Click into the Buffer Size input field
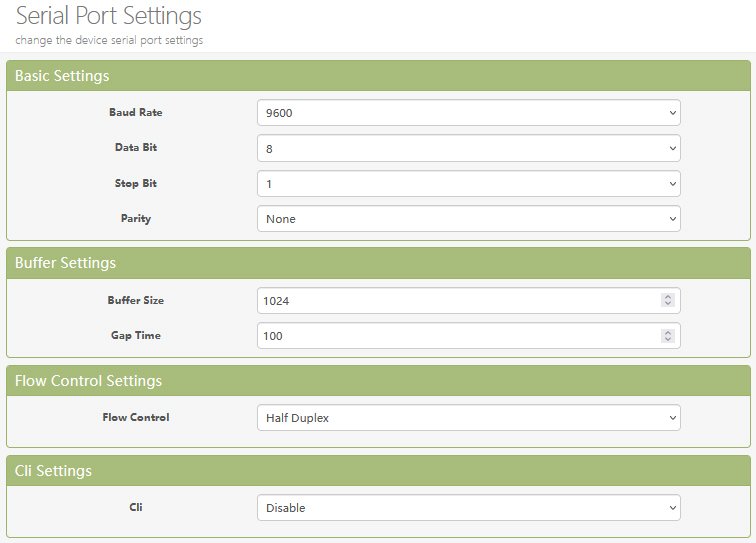The width and height of the screenshot is (756, 543). click(455, 300)
